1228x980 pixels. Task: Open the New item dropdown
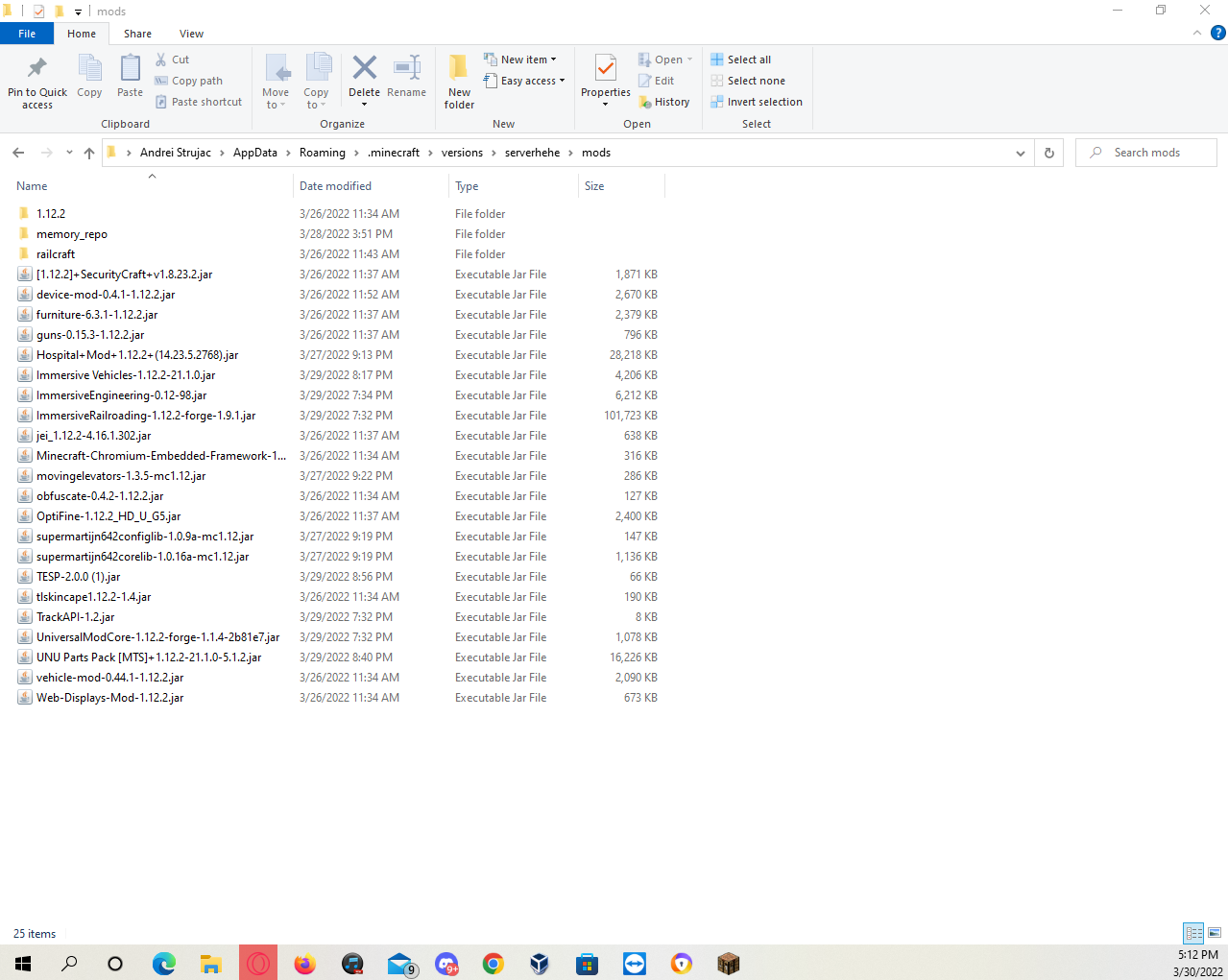(x=519, y=60)
